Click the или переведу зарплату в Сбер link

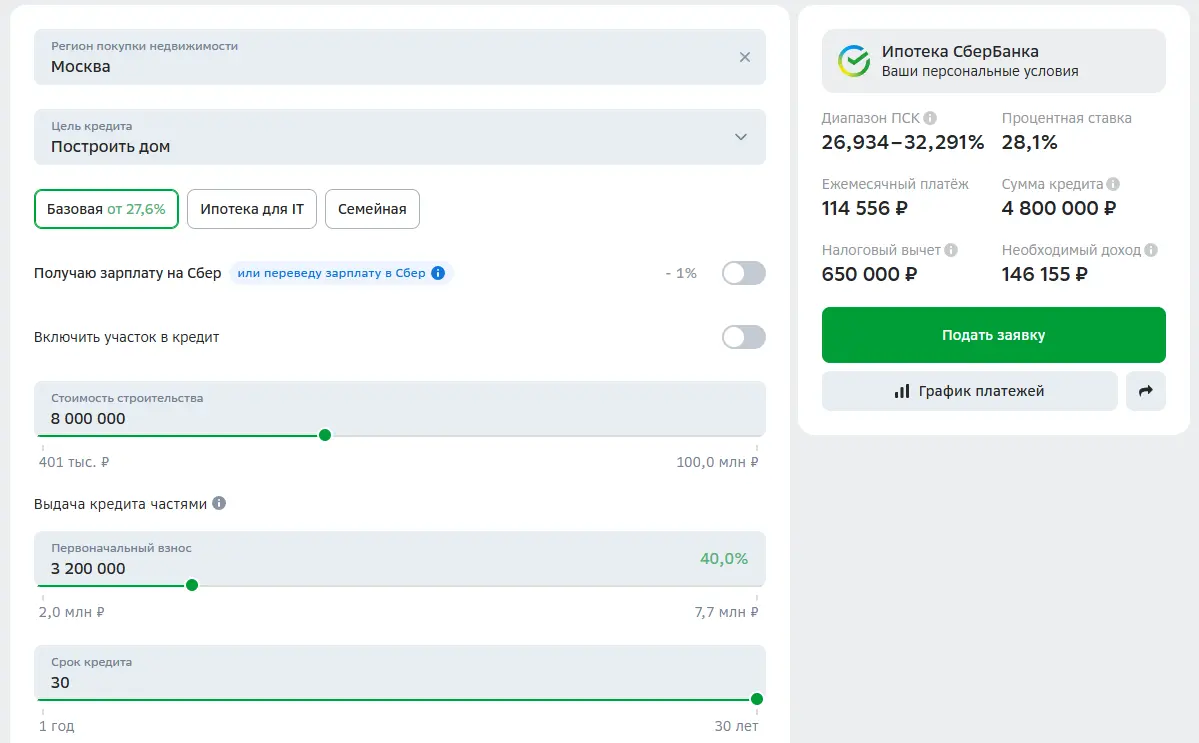coord(331,273)
